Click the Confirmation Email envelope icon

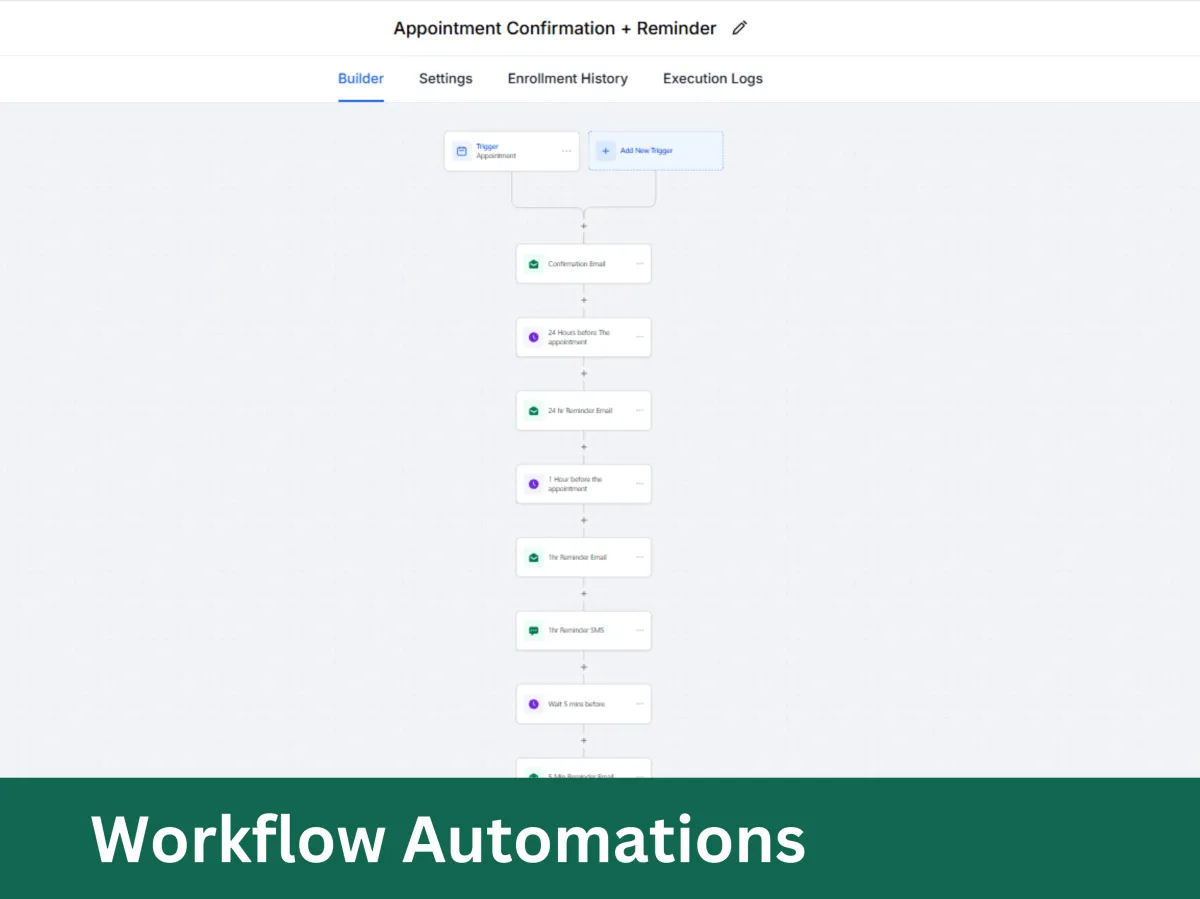[533, 264]
